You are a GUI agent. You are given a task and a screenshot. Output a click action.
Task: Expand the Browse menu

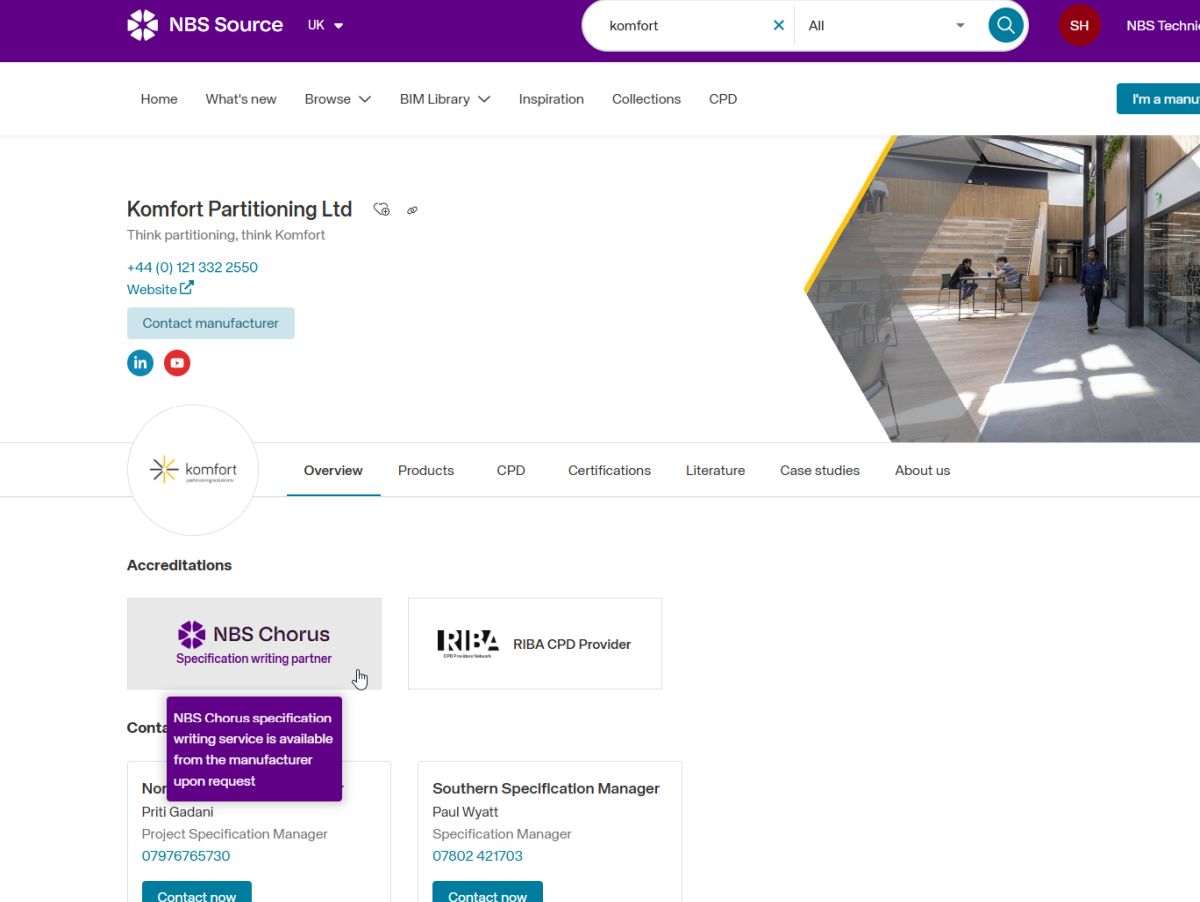338,99
